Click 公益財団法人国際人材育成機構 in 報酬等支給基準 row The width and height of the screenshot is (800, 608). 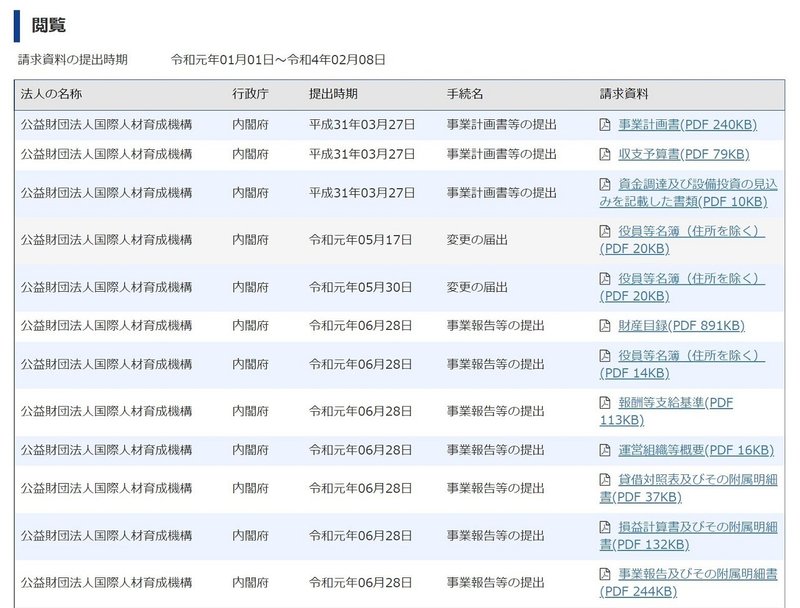106,411
